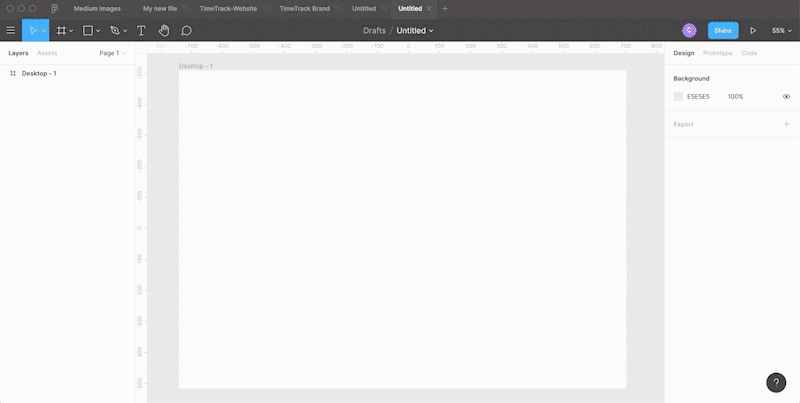Switch to the Prototype tab
This screenshot has height=403, width=800.
717,53
